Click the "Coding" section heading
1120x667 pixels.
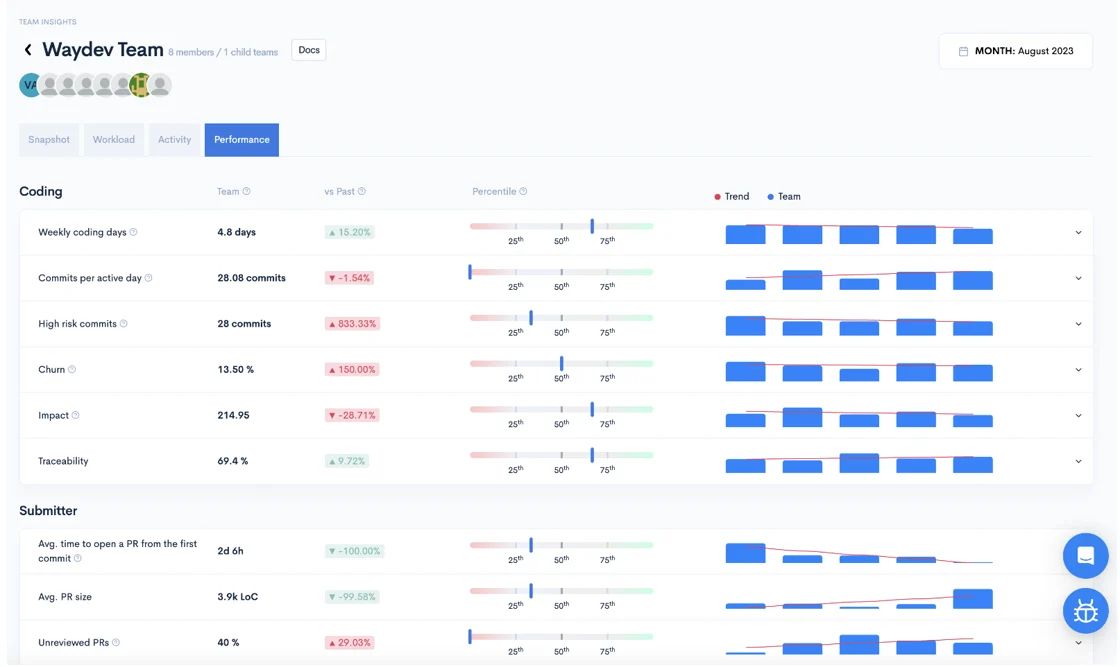[x=41, y=191]
